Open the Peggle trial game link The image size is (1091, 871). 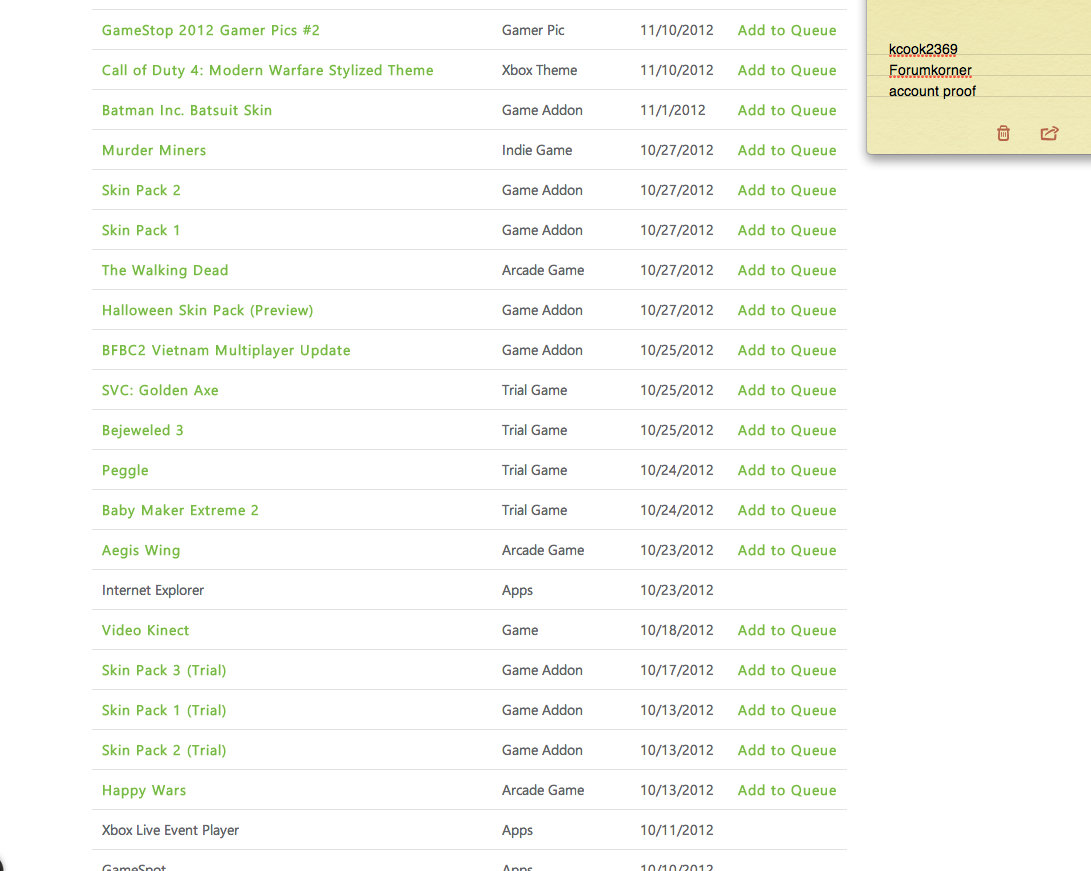[125, 470]
